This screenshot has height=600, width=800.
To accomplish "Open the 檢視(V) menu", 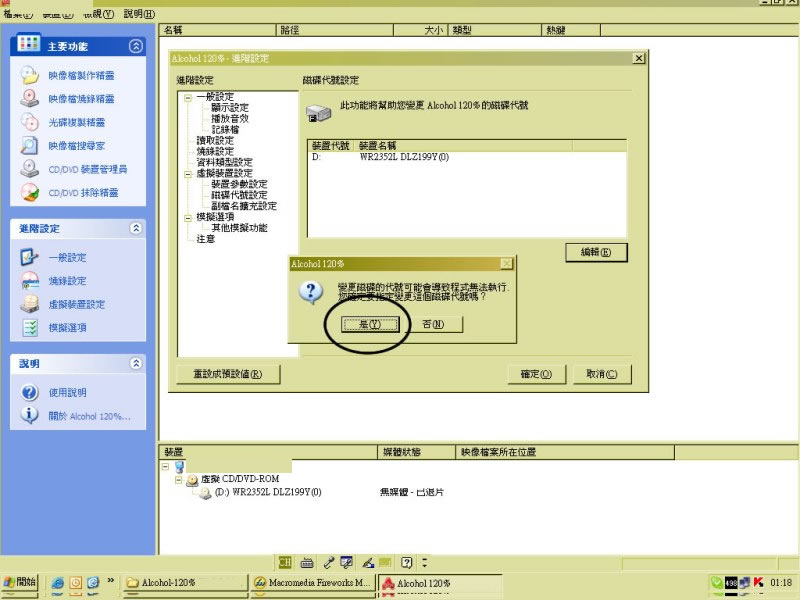I will click(98, 14).
